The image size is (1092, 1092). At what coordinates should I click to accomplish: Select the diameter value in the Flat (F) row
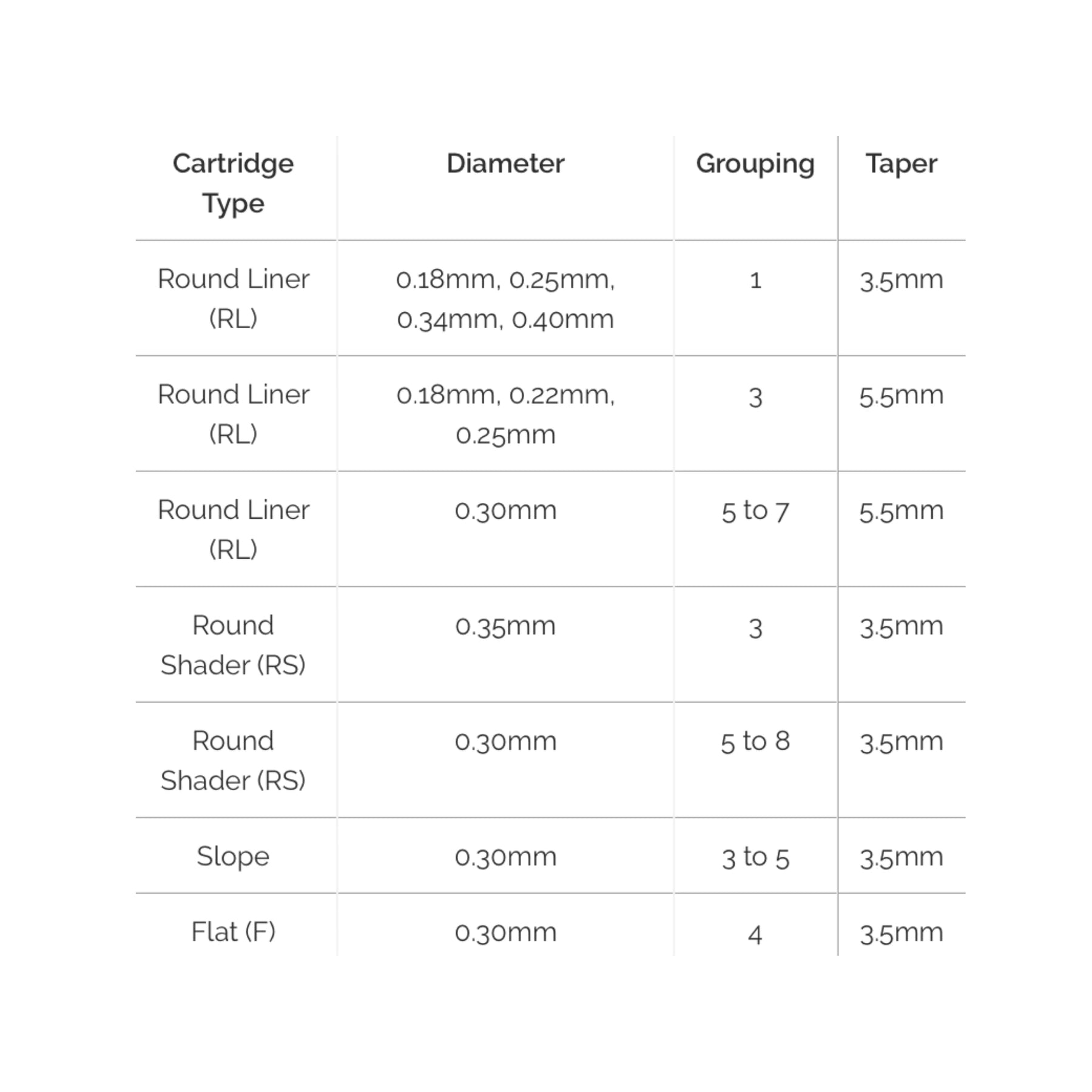505,933
